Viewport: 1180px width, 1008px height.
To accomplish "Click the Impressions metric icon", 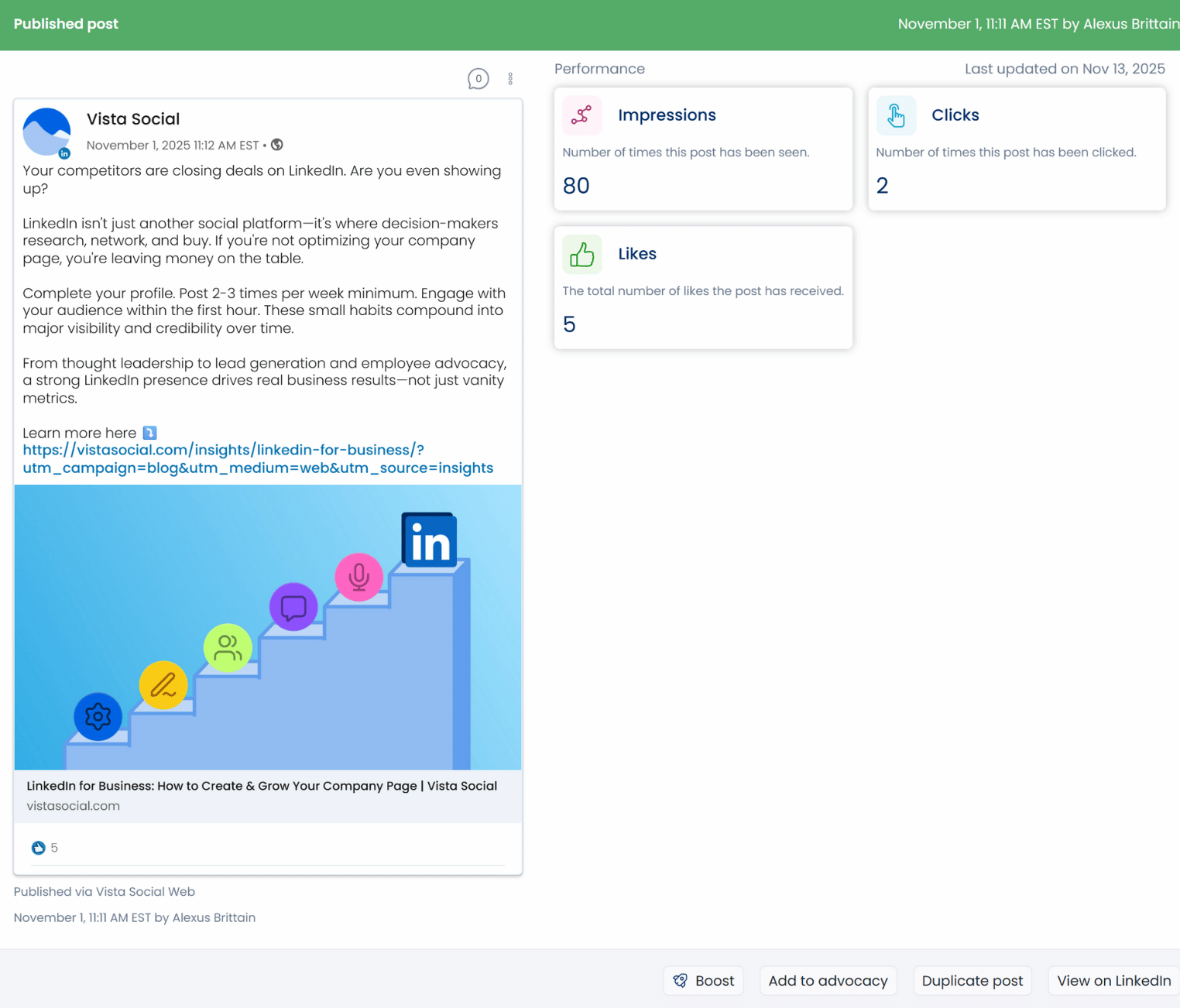I will coord(581,115).
